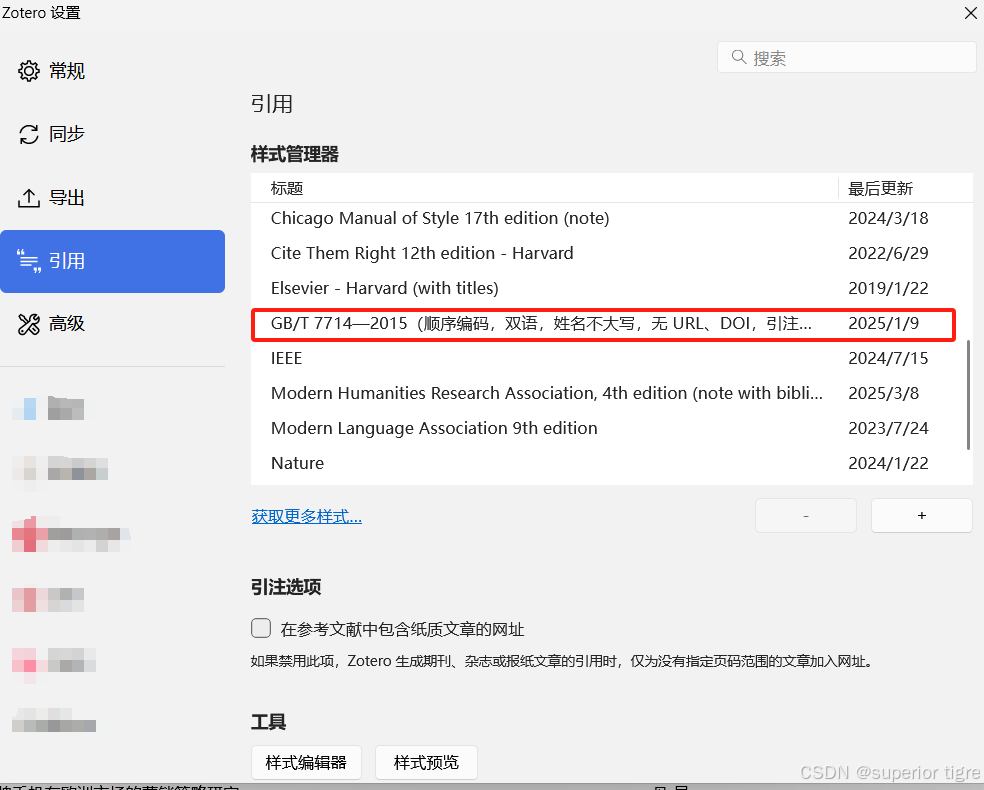Click the 2024/7/15 date cell
Image resolution: width=984 pixels, height=790 pixels.
(x=889, y=358)
